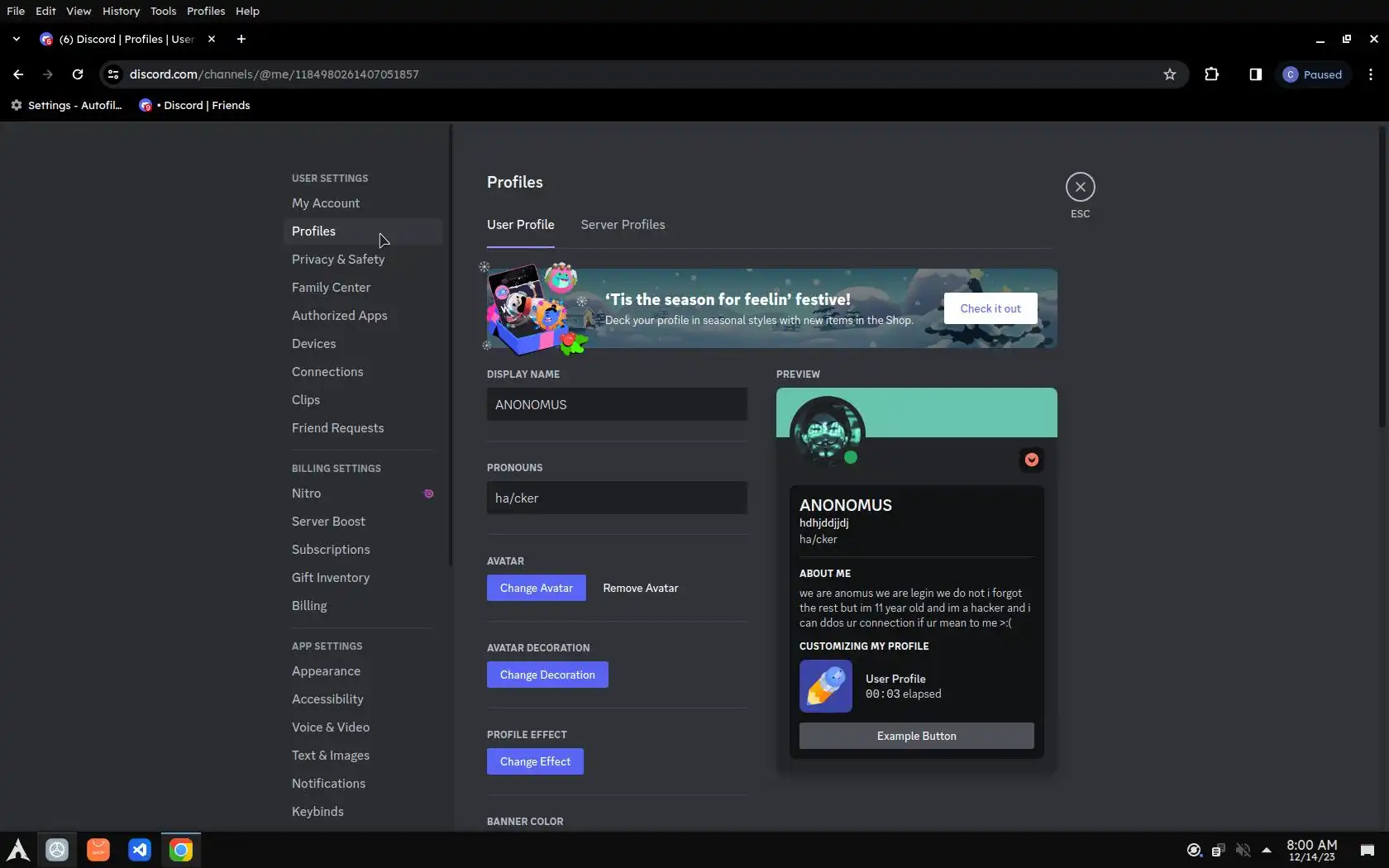Click the Change Avatar button

537,588
